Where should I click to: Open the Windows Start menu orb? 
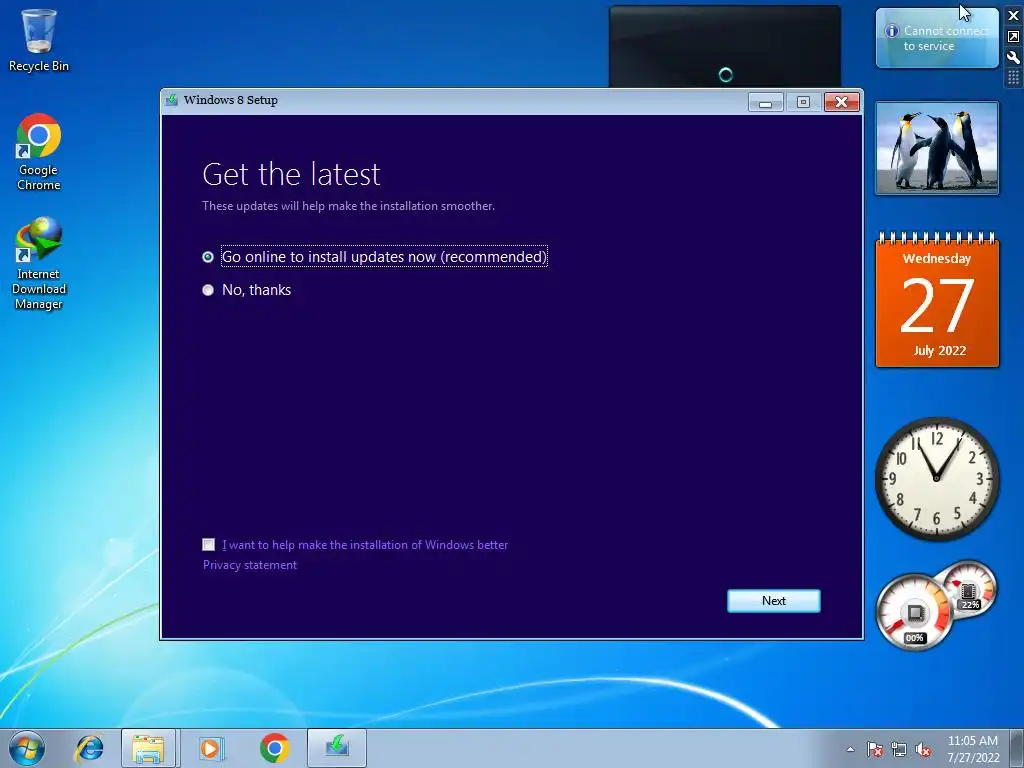[27, 748]
